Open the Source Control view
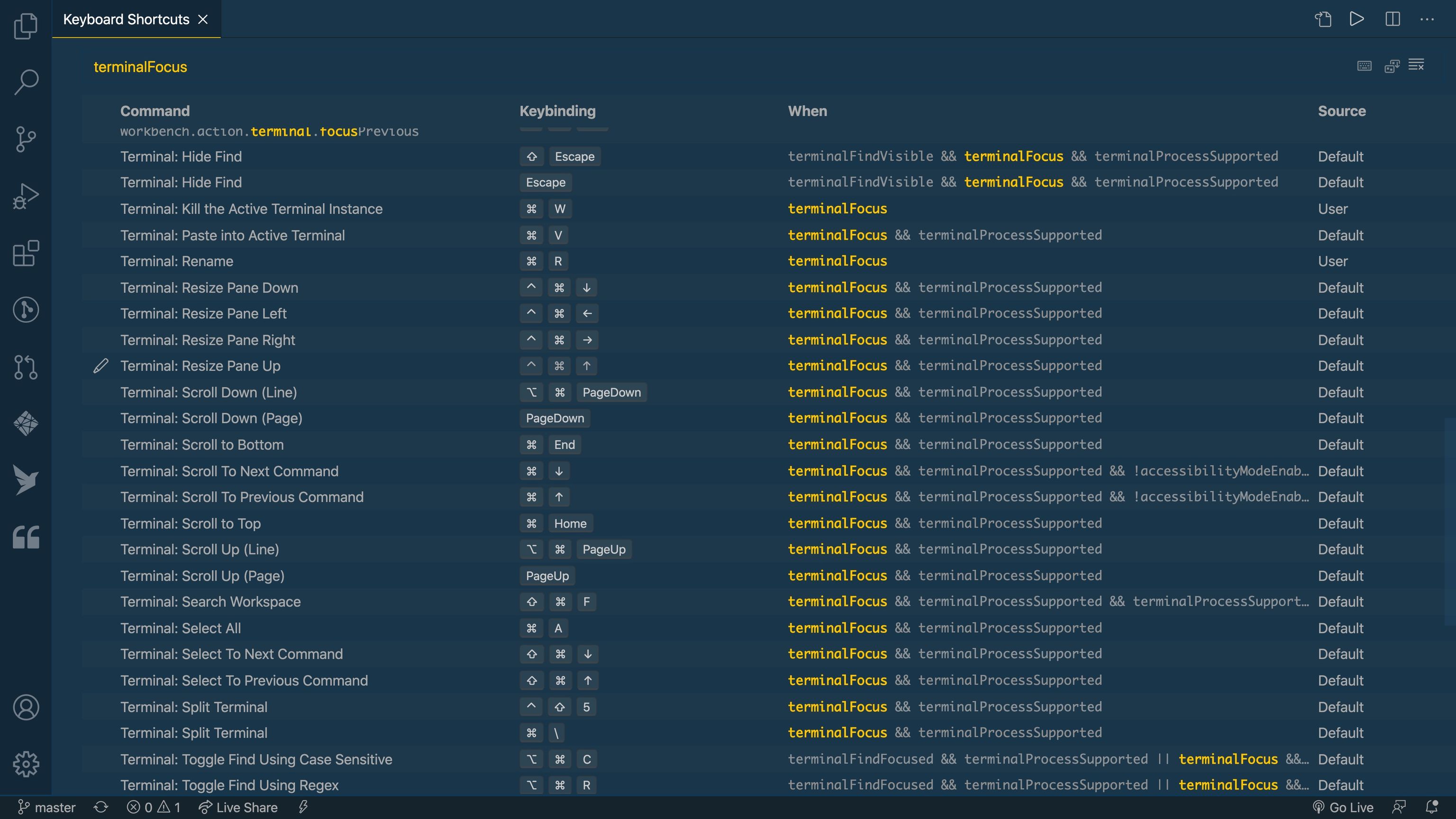Image resolution: width=1456 pixels, height=819 pixels. 26,139
